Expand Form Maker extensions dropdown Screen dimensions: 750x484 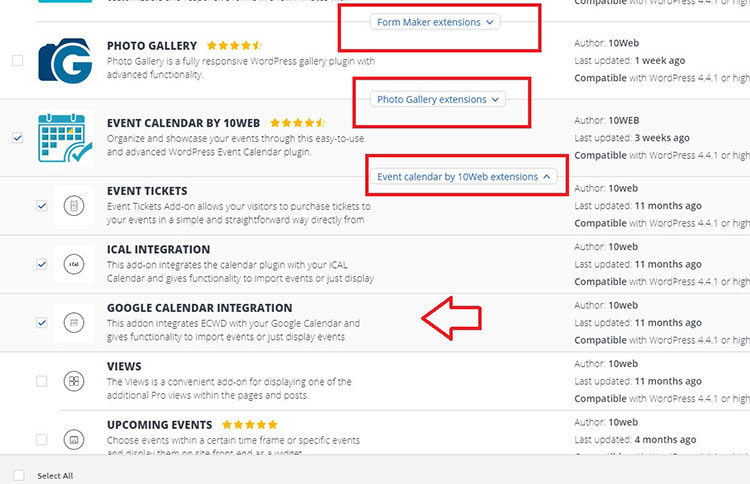435,22
